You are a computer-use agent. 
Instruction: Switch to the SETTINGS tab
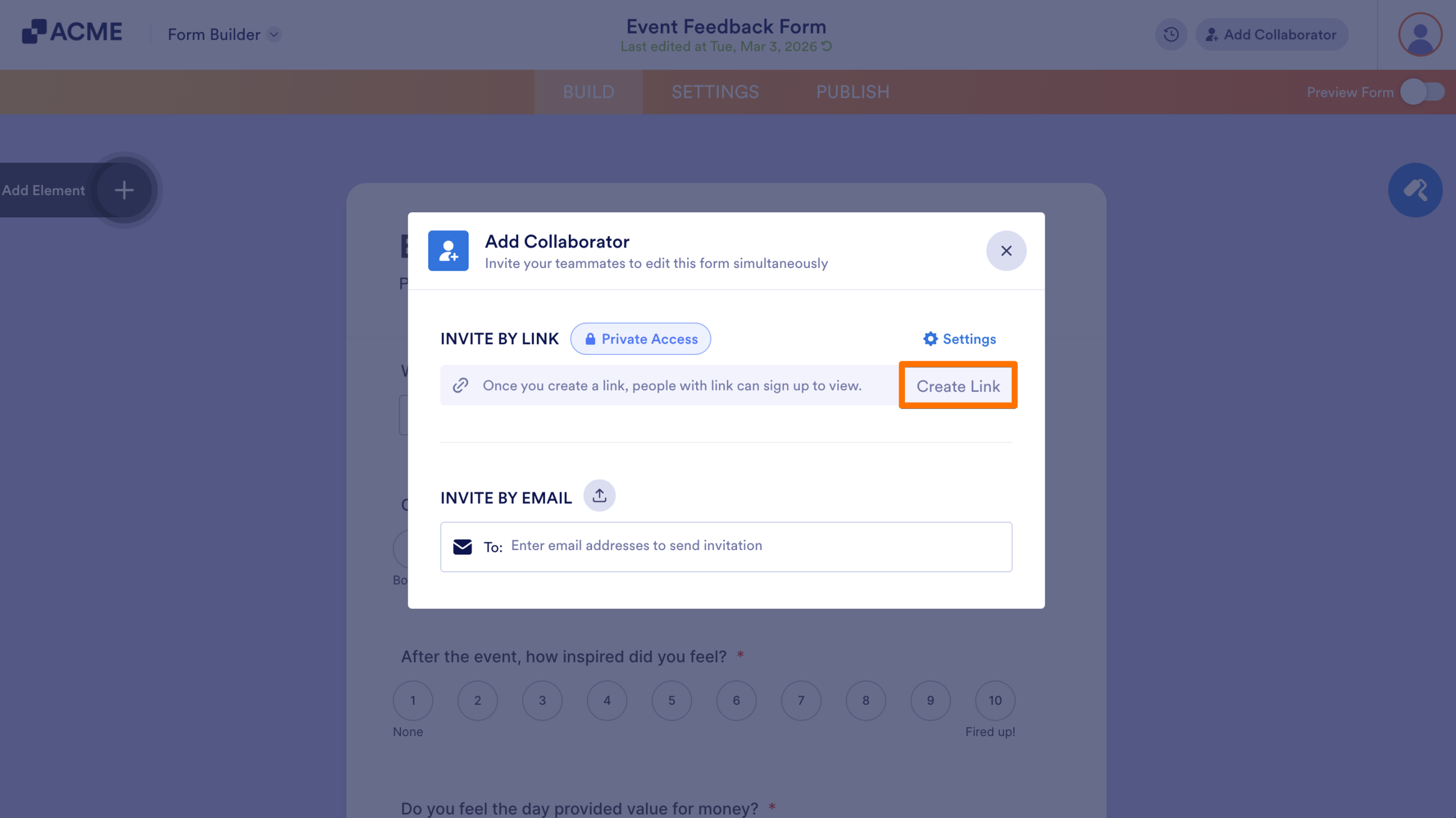click(x=715, y=92)
